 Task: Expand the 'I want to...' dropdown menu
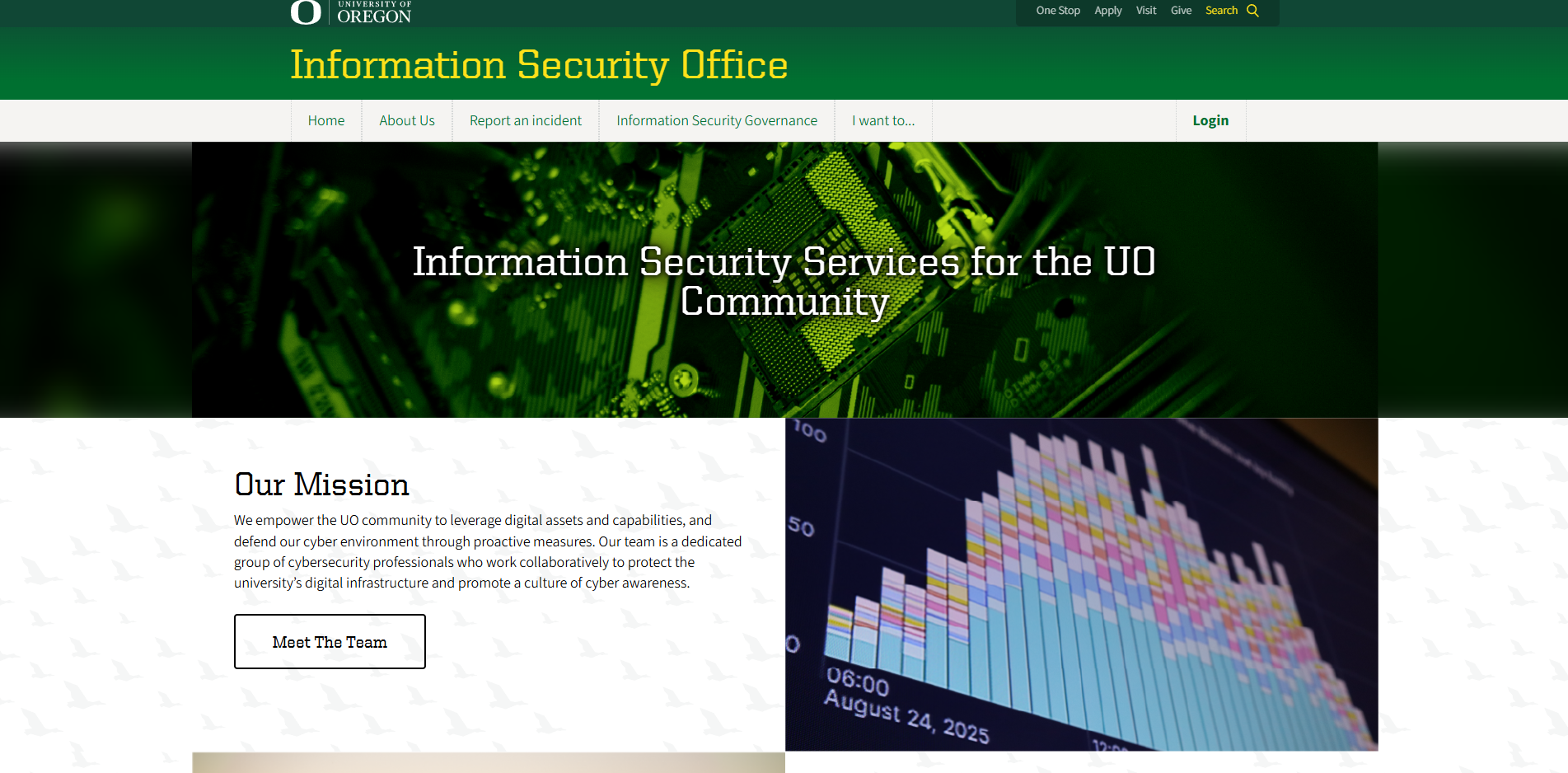pyautogui.click(x=882, y=120)
